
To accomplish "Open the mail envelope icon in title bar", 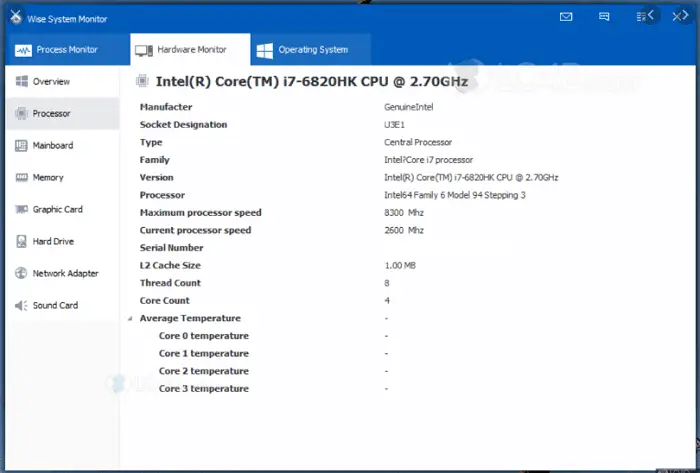I will 566,17.
